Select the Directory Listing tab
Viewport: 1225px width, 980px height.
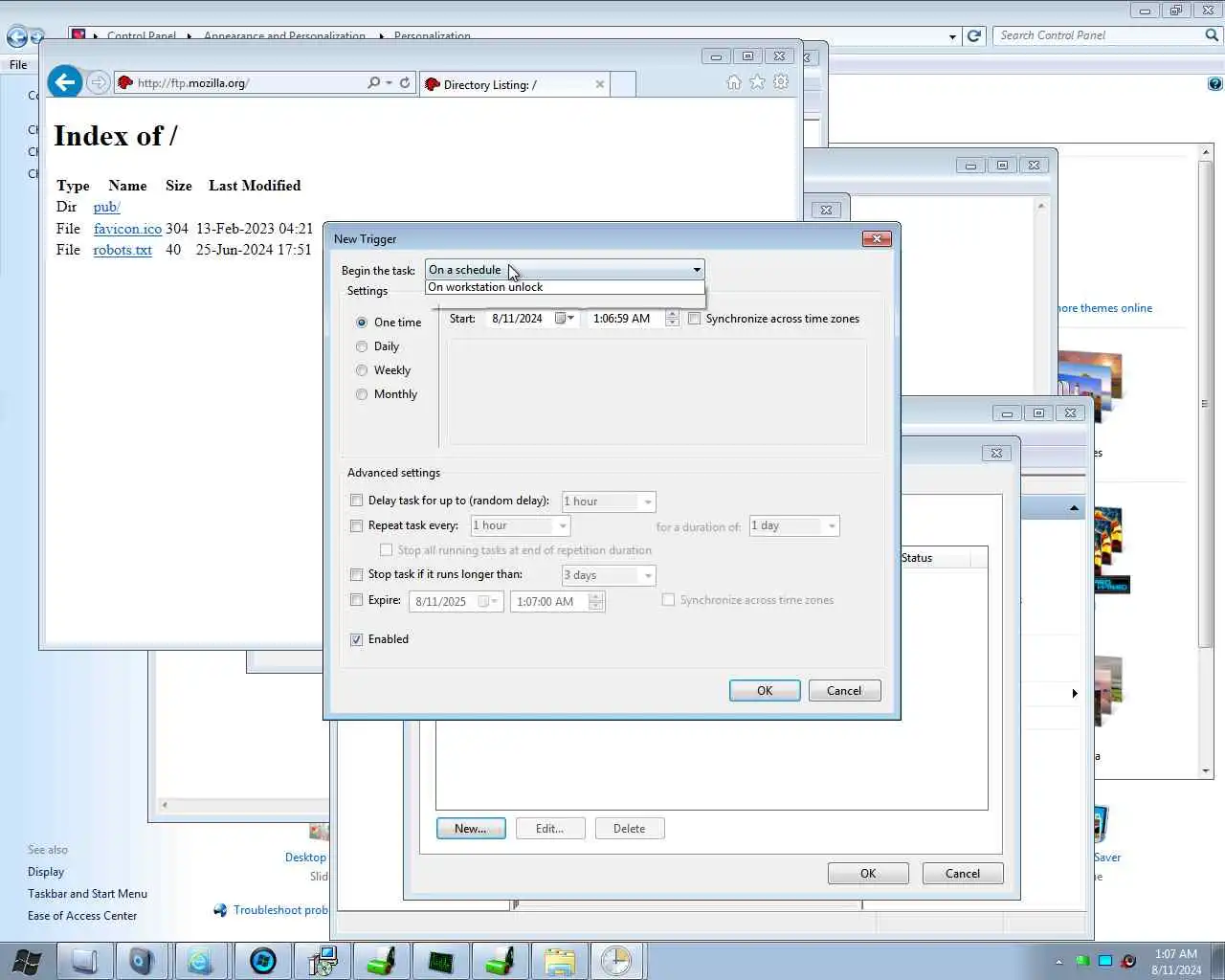click(514, 84)
